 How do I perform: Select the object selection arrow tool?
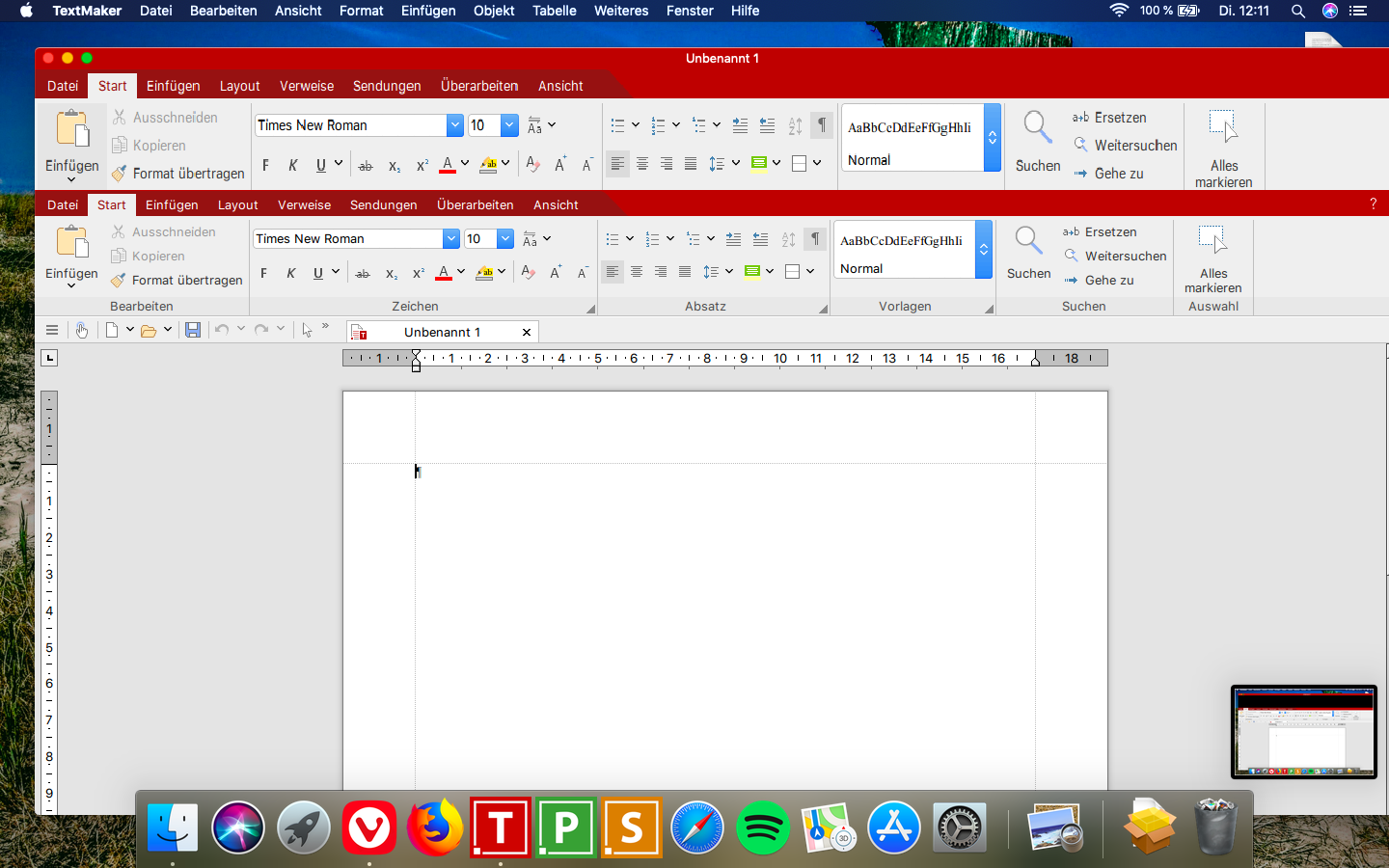tap(307, 330)
